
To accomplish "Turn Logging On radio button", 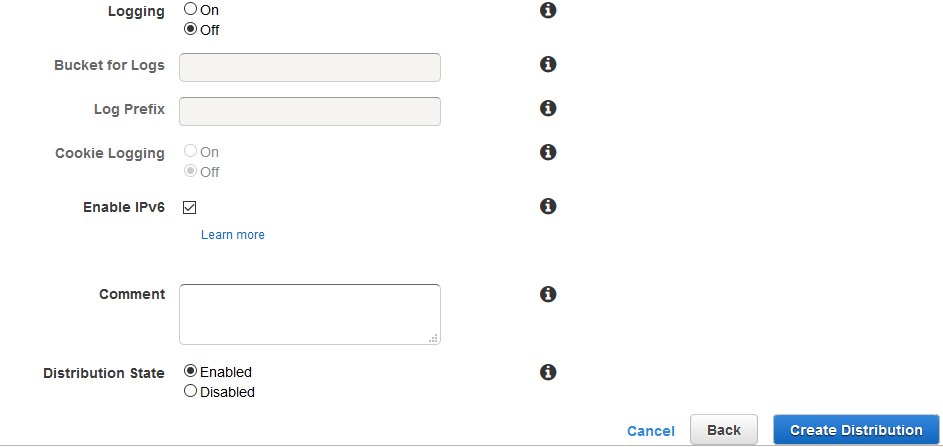I will 191,10.
